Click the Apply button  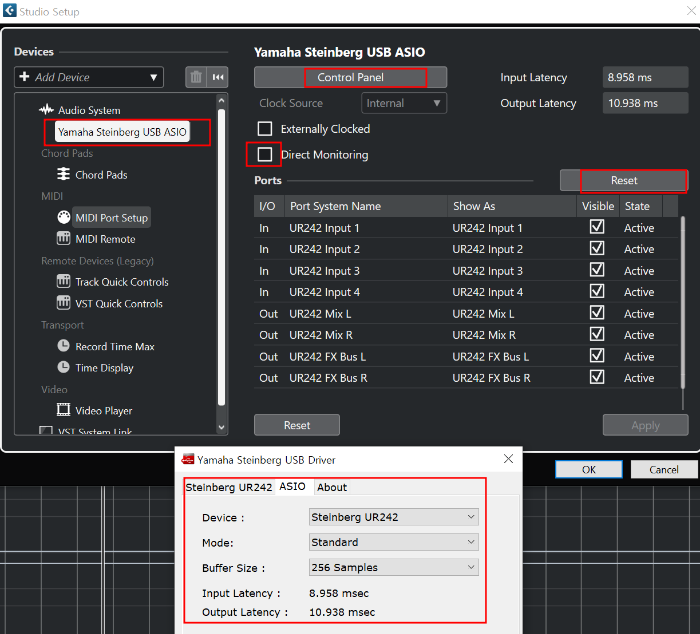click(x=646, y=425)
